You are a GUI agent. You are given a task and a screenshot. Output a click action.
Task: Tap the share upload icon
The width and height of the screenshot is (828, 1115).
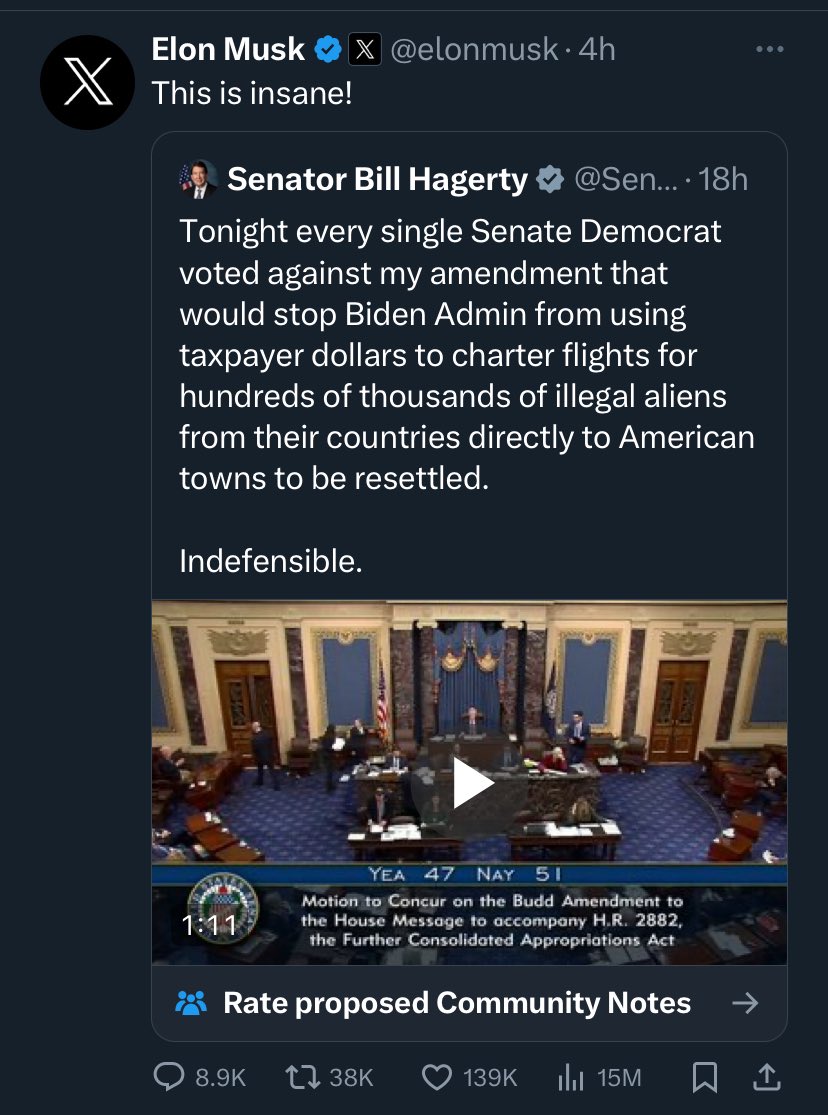[765, 1076]
